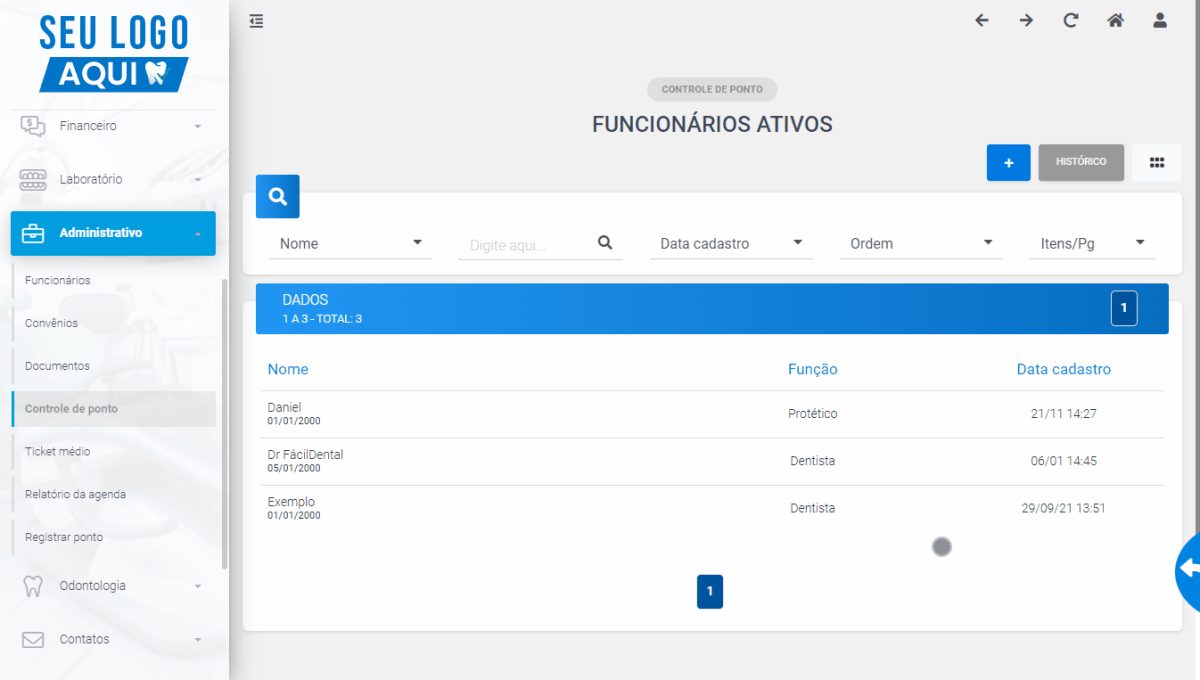This screenshot has width=1200, height=680.
Task: Click the Financeiro money icon
Action: pyautogui.click(x=33, y=126)
